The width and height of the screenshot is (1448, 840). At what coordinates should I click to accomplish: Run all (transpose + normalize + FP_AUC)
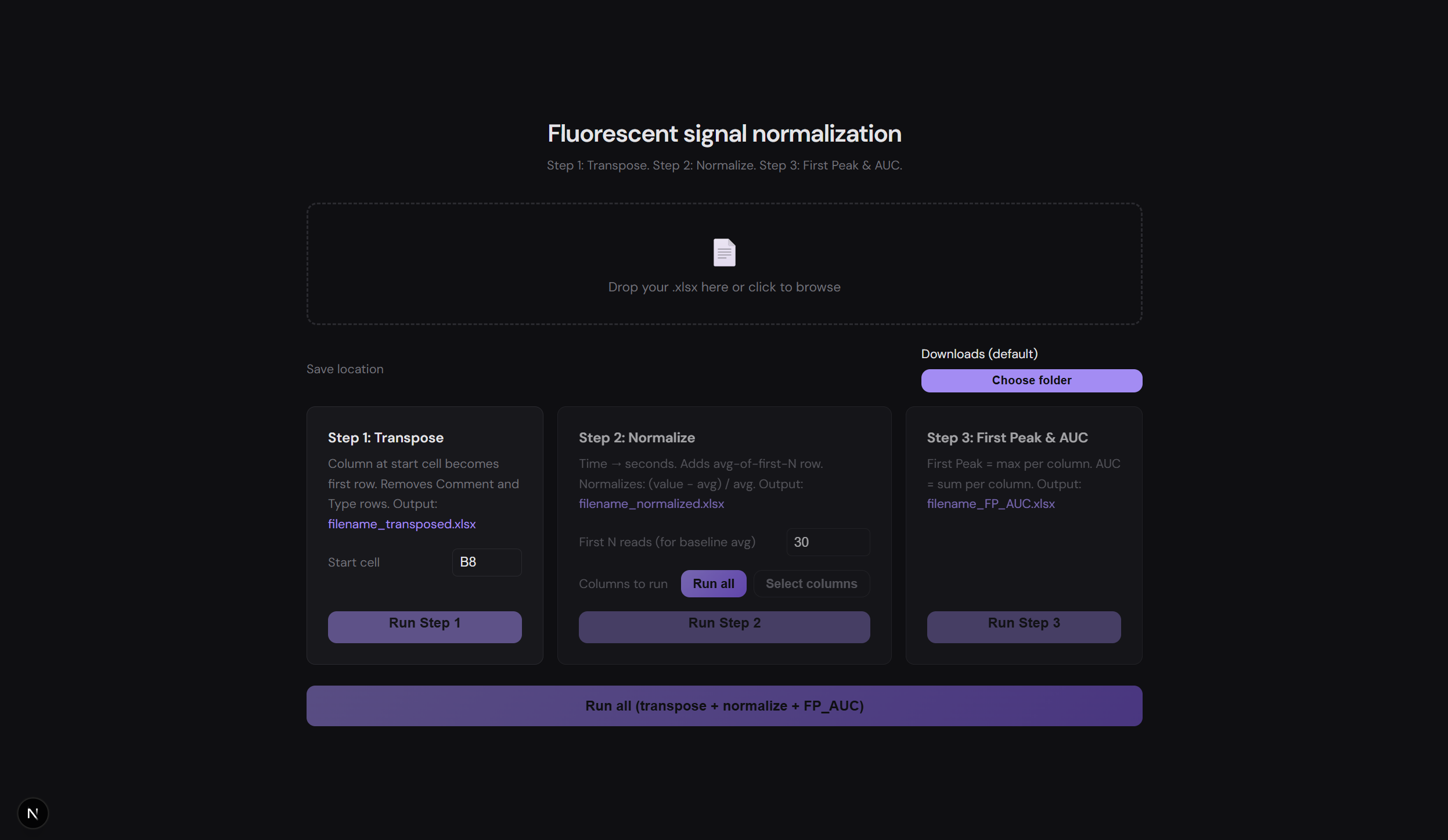click(x=724, y=705)
